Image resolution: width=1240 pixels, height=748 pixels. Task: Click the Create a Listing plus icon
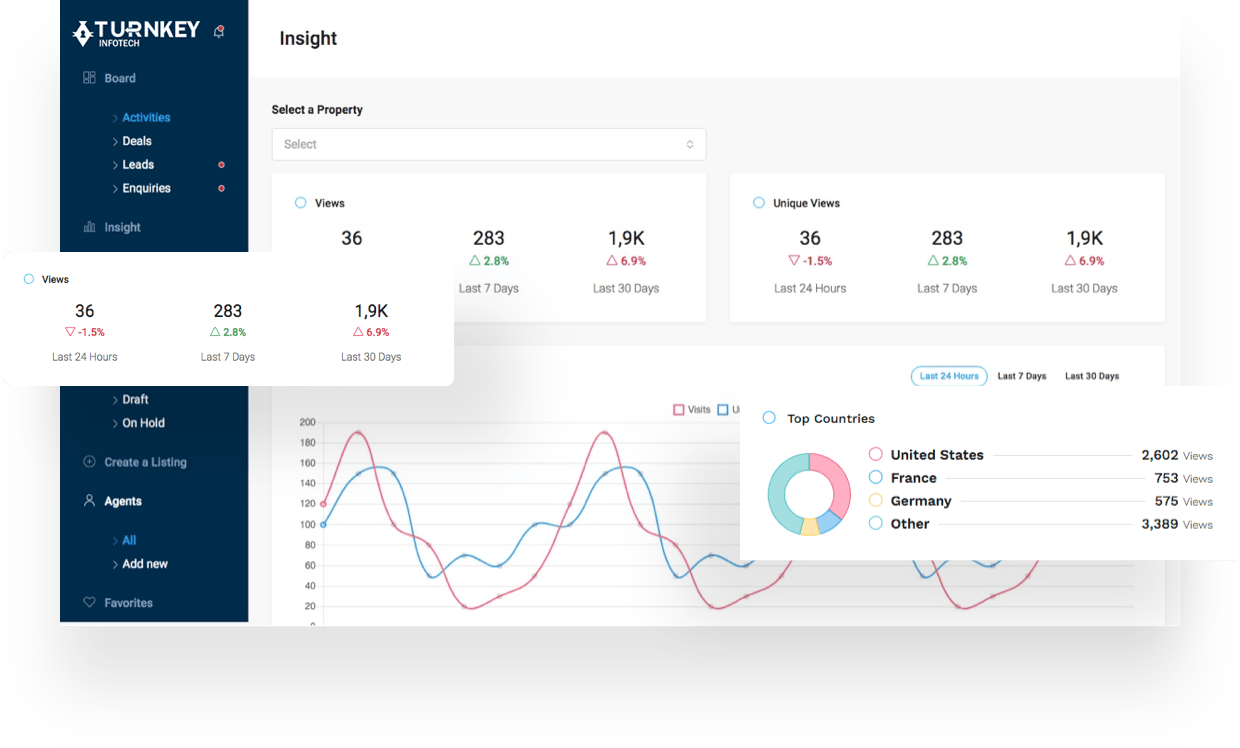click(89, 462)
